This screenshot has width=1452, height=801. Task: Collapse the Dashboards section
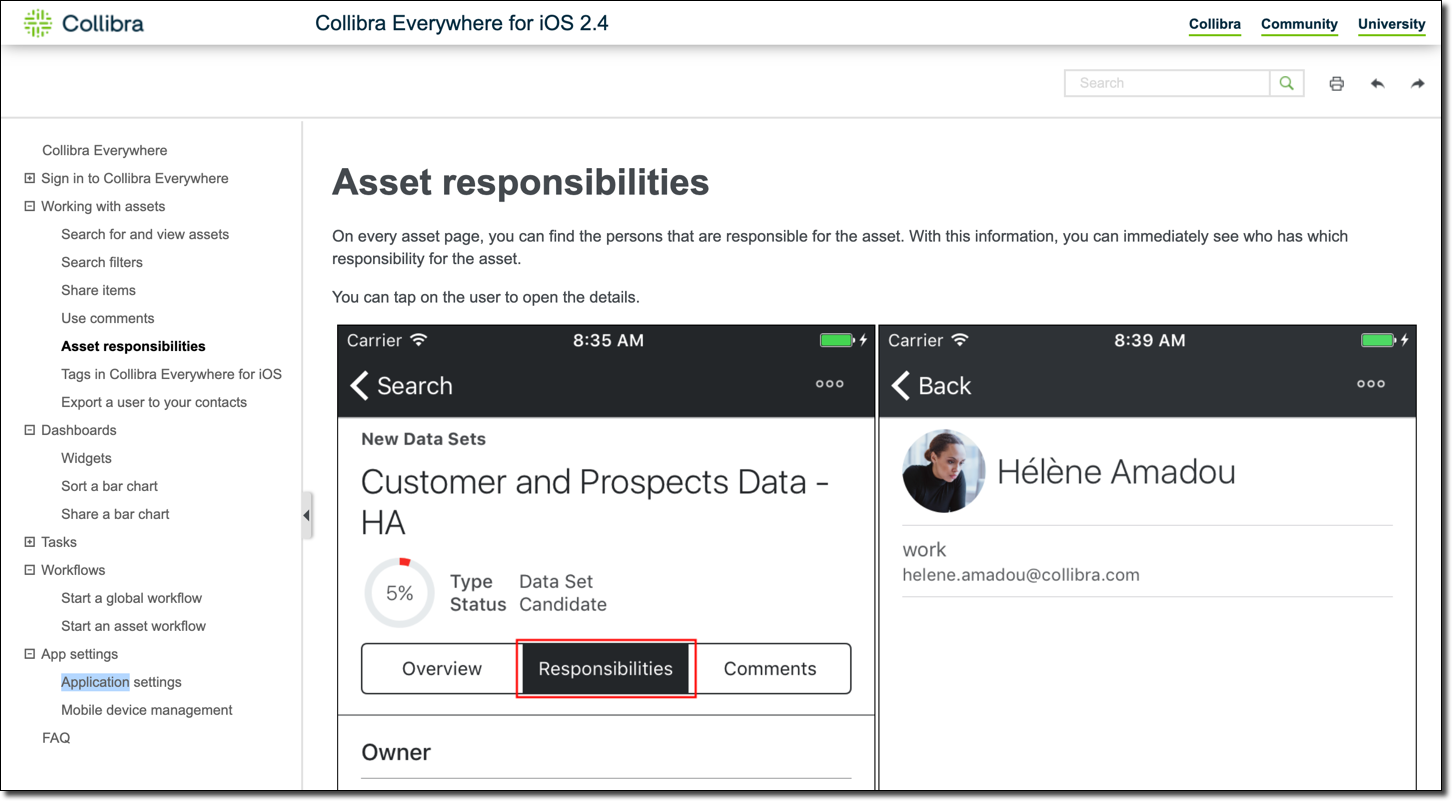click(x=30, y=431)
